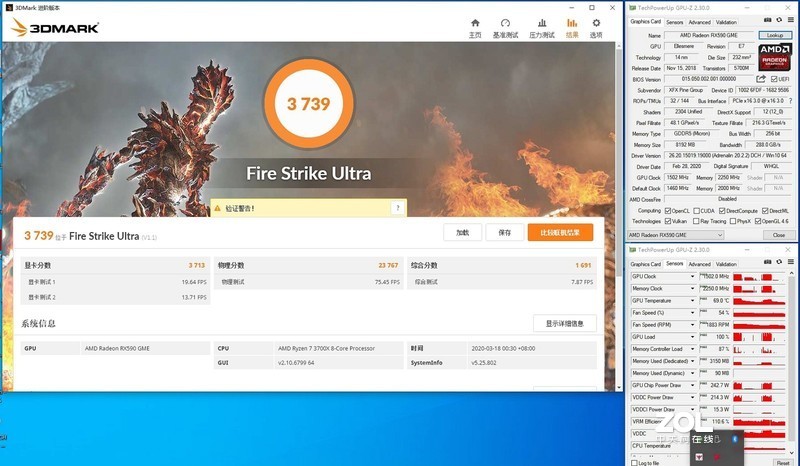Open the options (选项) gear icon

pyautogui.click(x=596, y=23)
